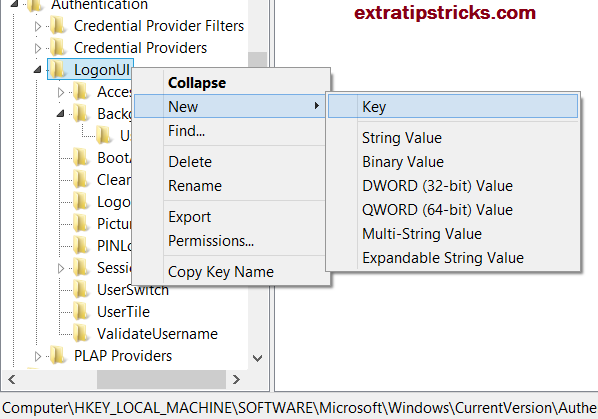Collapse the LogonUI tree node
This screenshot has width=598, height=419.
37,70
